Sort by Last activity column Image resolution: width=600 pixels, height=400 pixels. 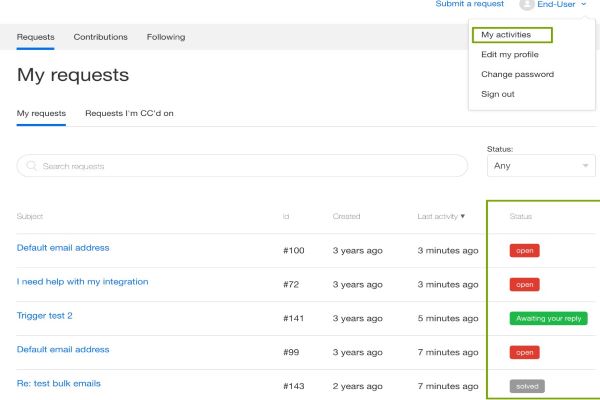[x=441, y=216]
